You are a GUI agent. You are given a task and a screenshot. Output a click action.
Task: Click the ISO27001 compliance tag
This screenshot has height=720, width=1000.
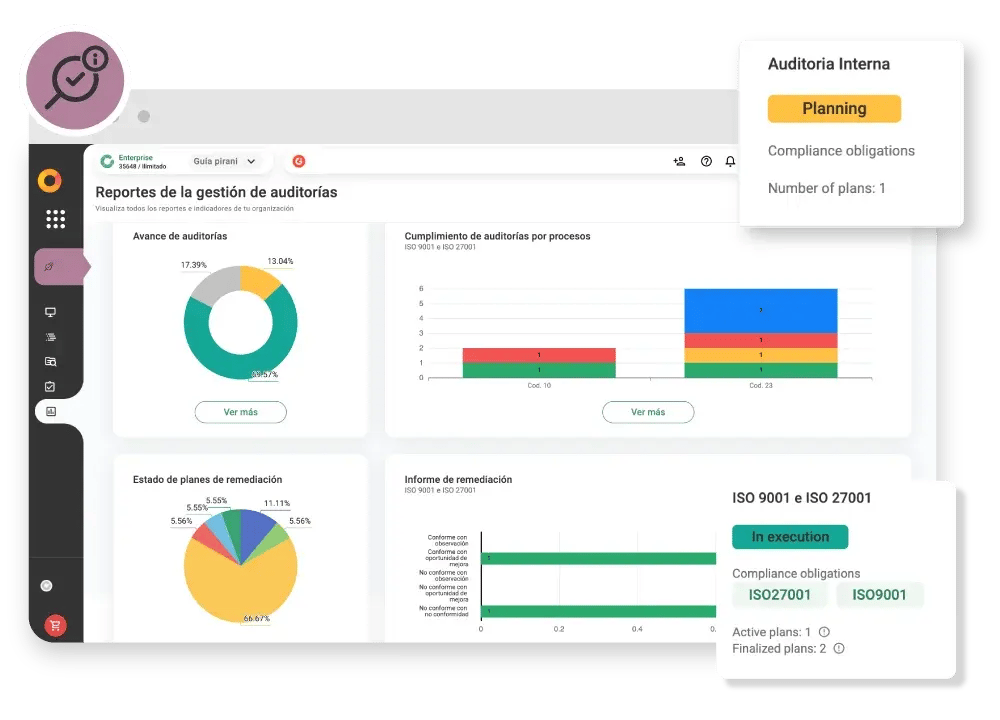click(x=779, y=595)
